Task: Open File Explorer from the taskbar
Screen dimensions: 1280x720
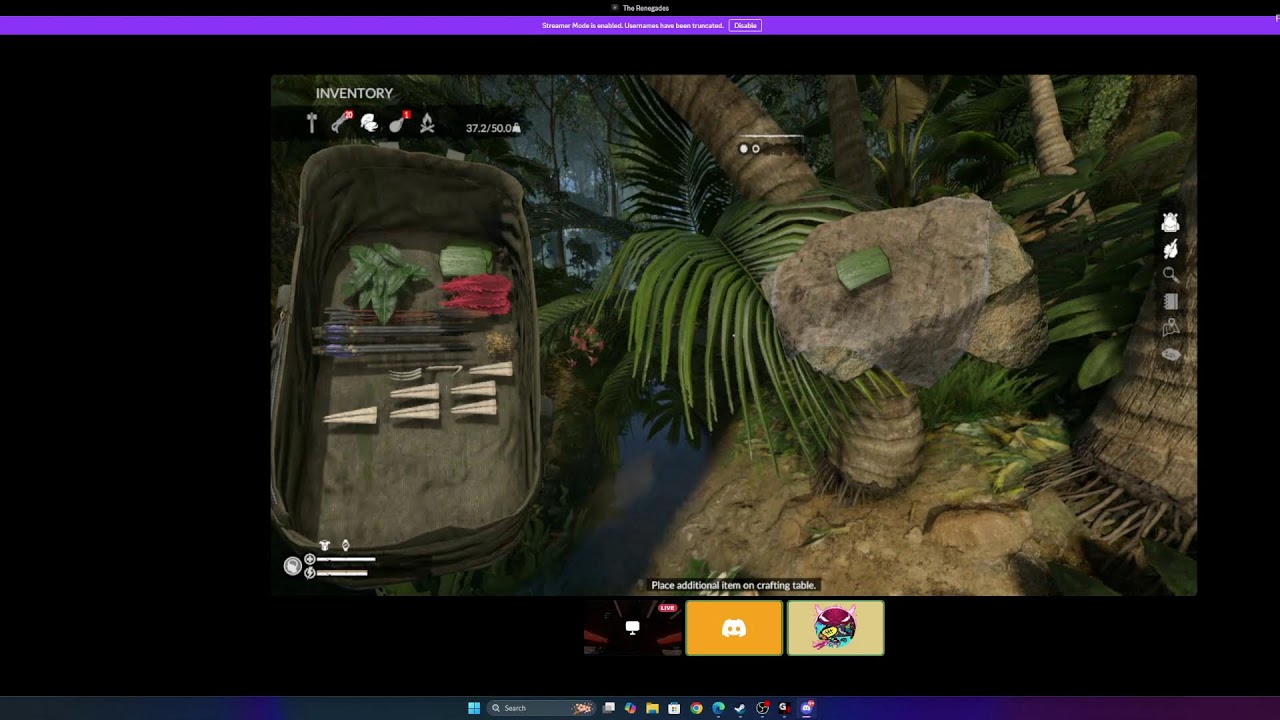Action: 652,708
